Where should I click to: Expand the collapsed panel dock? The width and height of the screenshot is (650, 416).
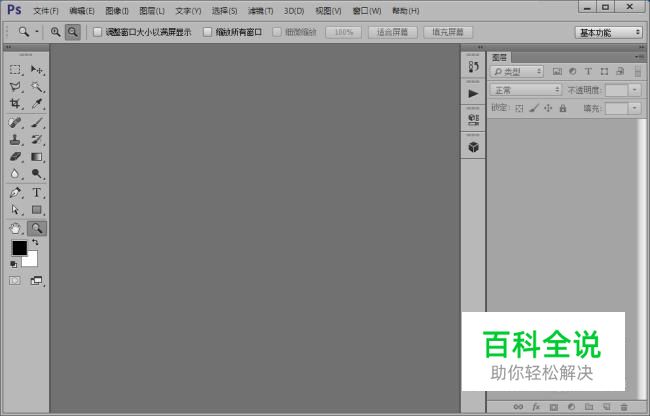click(480, 47)
